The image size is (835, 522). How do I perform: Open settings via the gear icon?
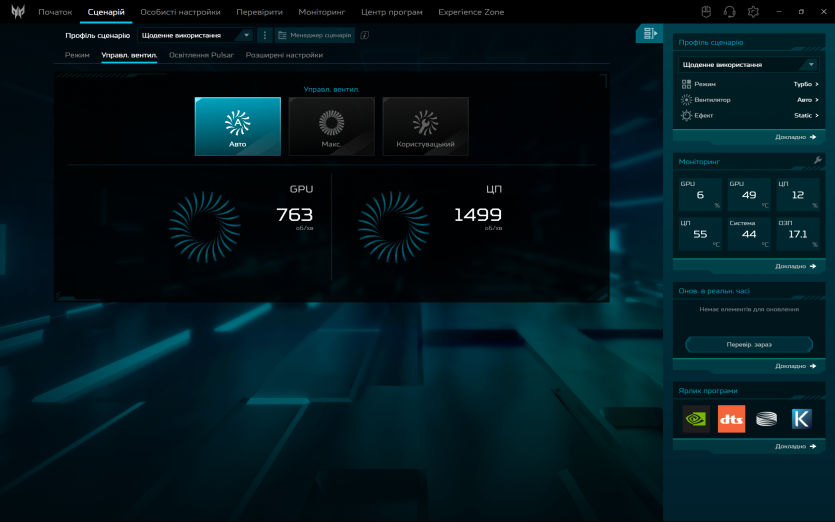[753, 12]
